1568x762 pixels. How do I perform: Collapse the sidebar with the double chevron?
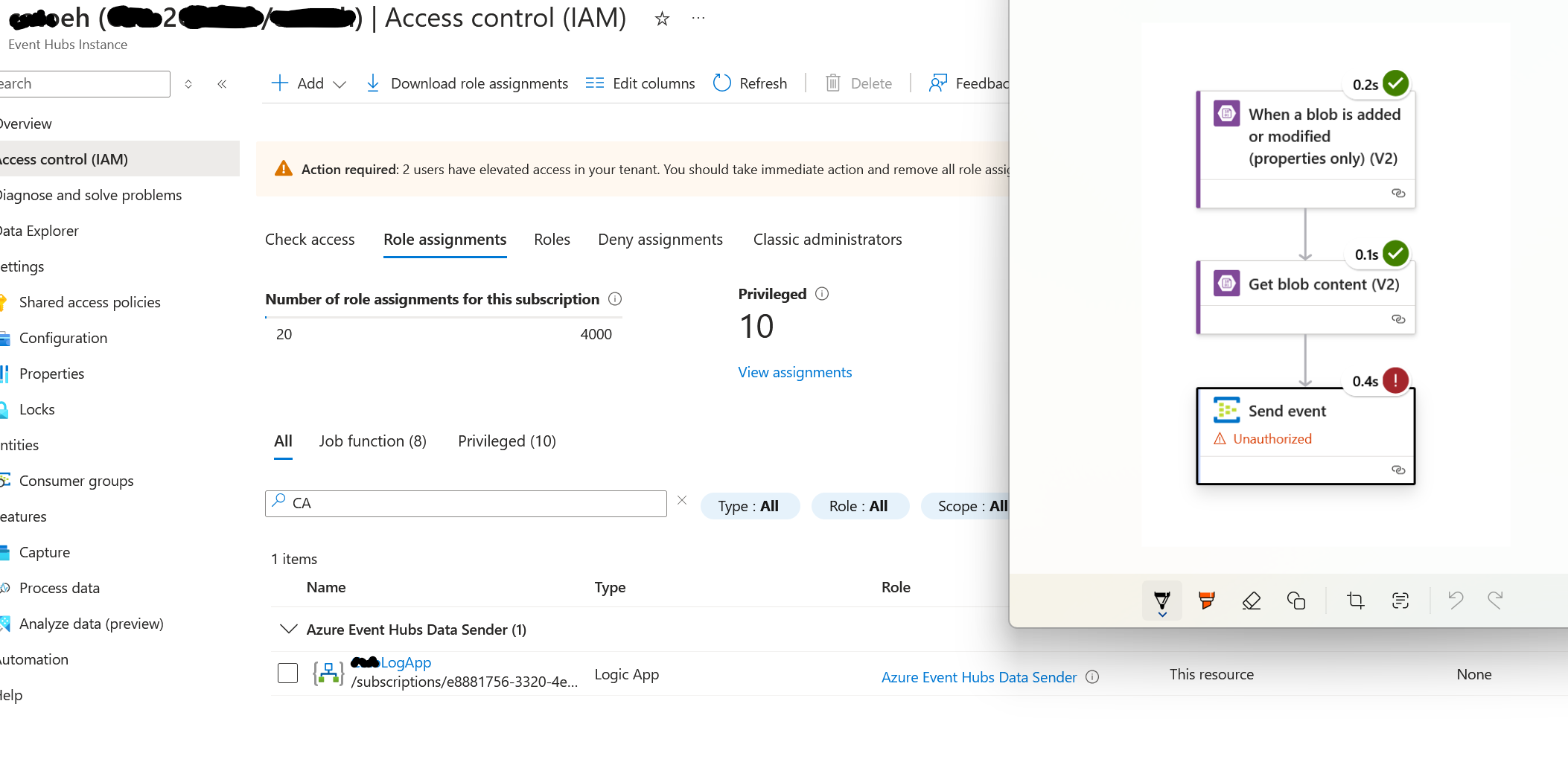[x=222, y=84]
